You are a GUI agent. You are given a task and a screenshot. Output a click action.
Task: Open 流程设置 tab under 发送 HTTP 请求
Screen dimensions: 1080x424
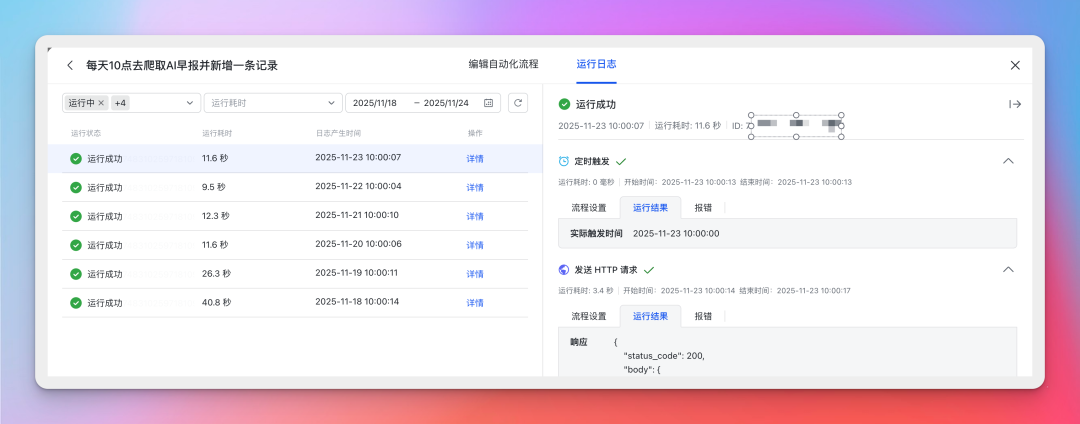point(589,316)
